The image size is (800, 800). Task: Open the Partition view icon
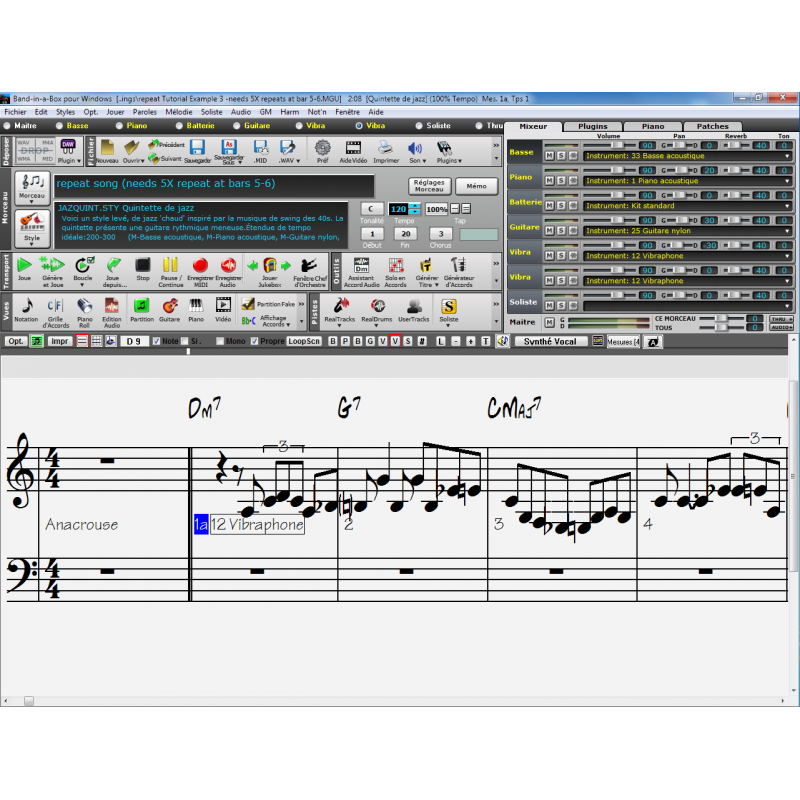point(141,306)
